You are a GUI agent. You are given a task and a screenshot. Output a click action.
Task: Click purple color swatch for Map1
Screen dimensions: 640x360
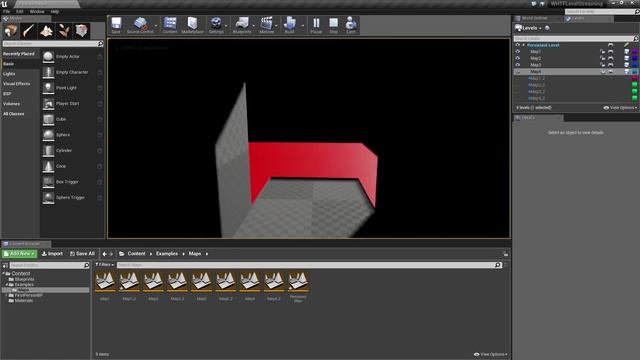click(x=635, y=52)
